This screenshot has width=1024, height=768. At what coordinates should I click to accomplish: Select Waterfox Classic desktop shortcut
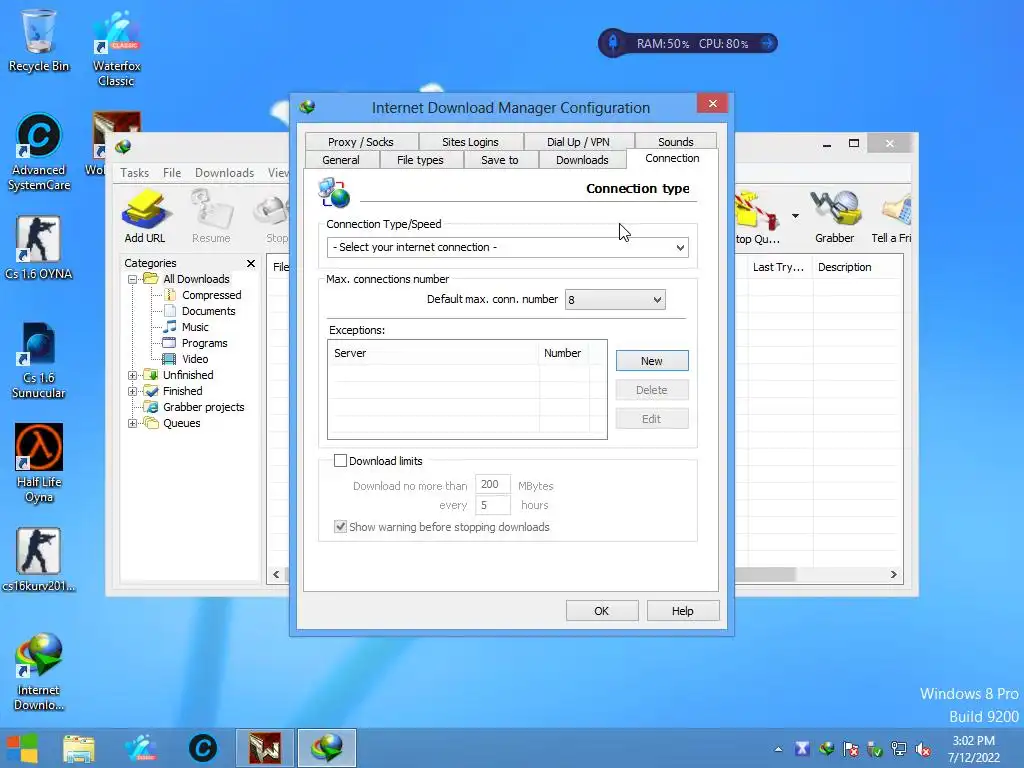(x=116, y=47)
